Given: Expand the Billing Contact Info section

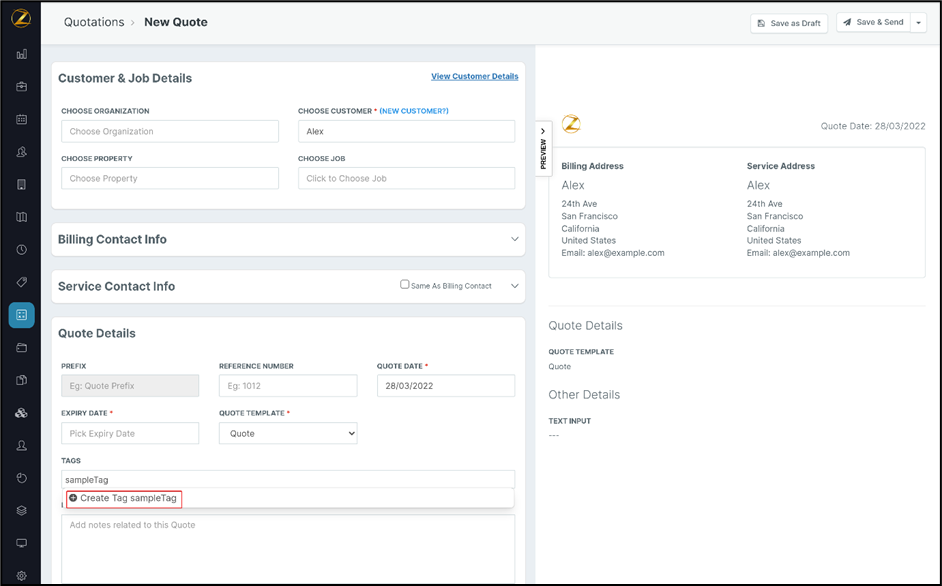Looking at the screenshot, I should [x=515, y=240].
